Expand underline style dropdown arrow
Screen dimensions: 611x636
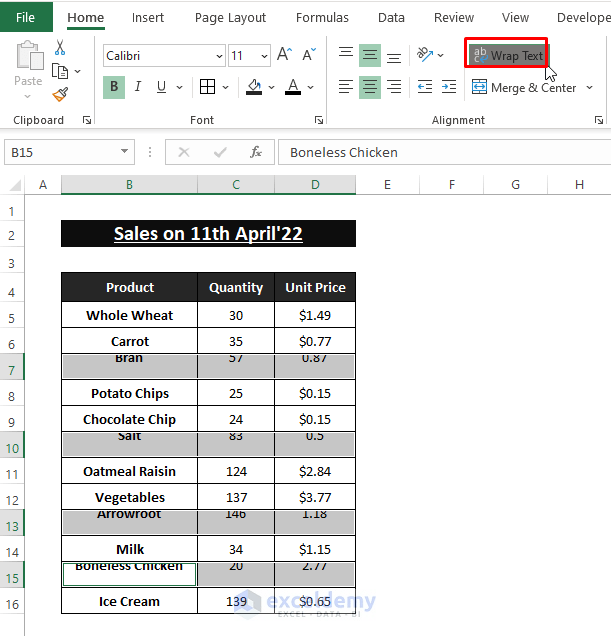179,87
